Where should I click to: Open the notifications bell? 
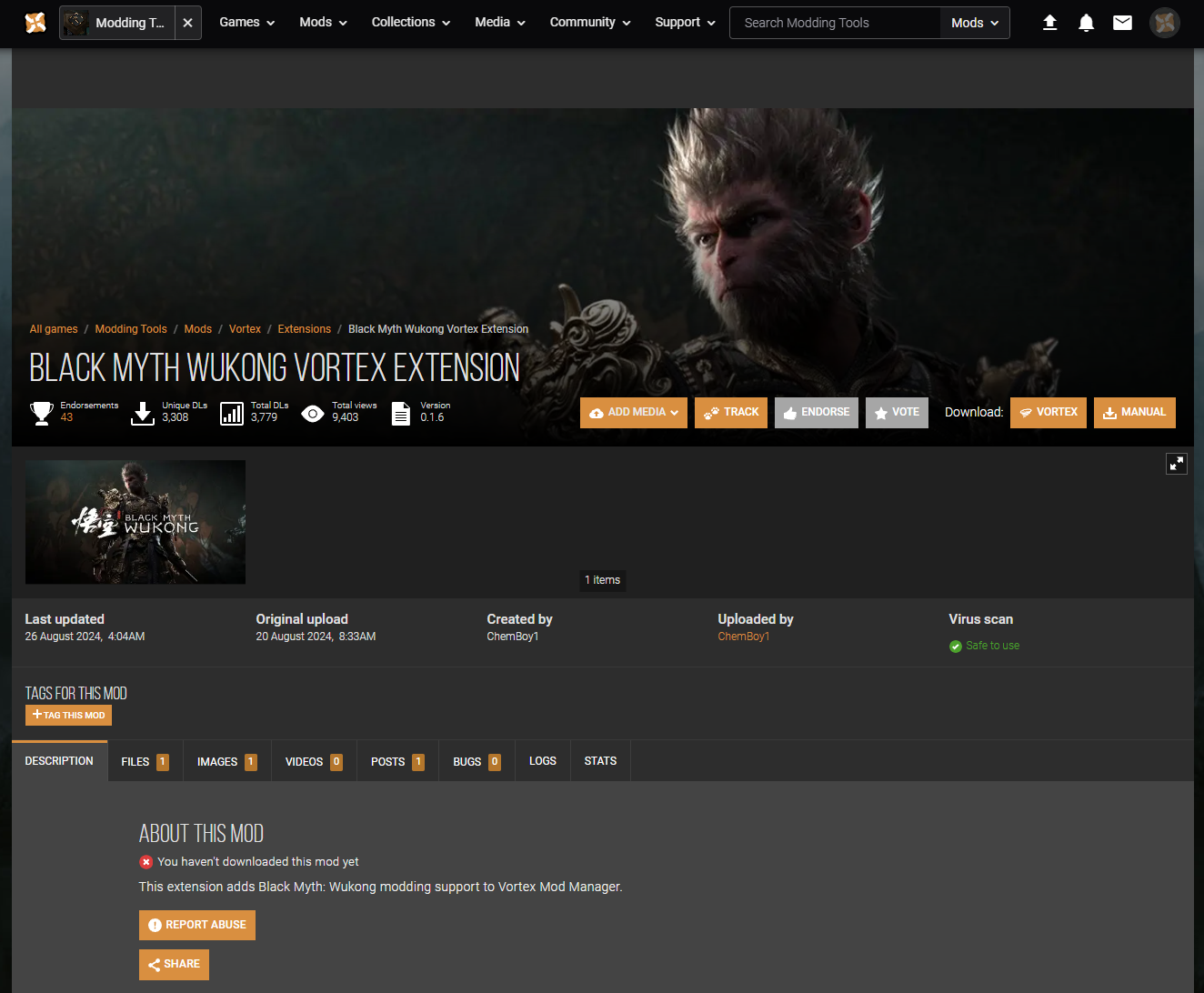[x=1086, y=23]
